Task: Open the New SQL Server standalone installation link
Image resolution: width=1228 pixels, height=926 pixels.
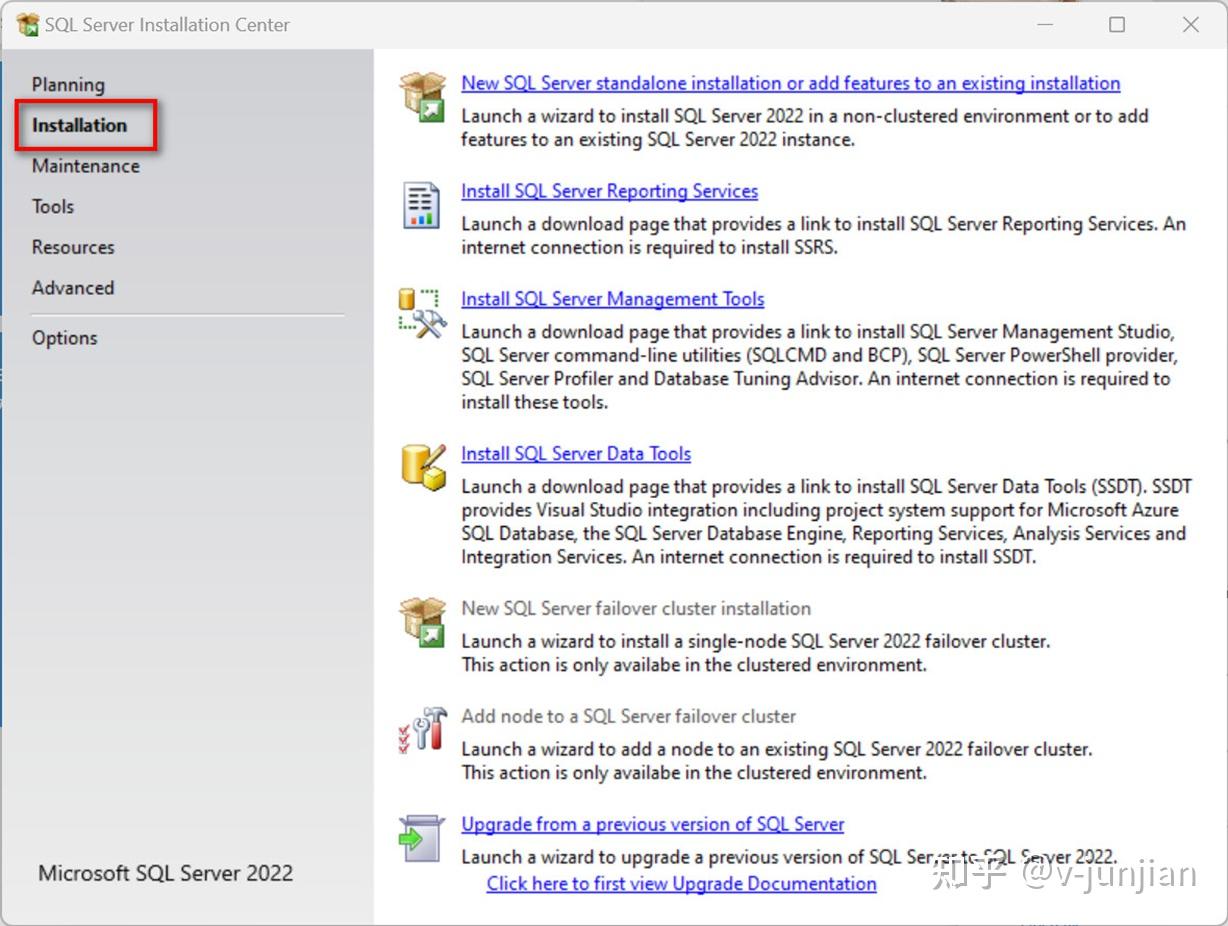Action: tap(789, 83)
